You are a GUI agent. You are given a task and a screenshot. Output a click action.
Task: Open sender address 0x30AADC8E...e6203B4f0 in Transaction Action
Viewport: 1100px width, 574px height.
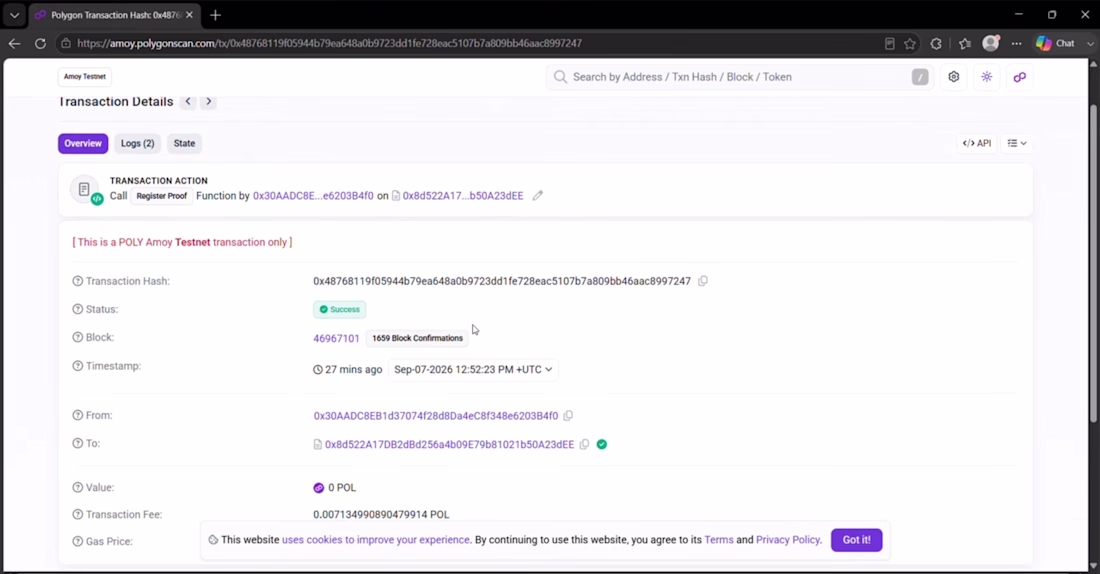coord(313,196)
